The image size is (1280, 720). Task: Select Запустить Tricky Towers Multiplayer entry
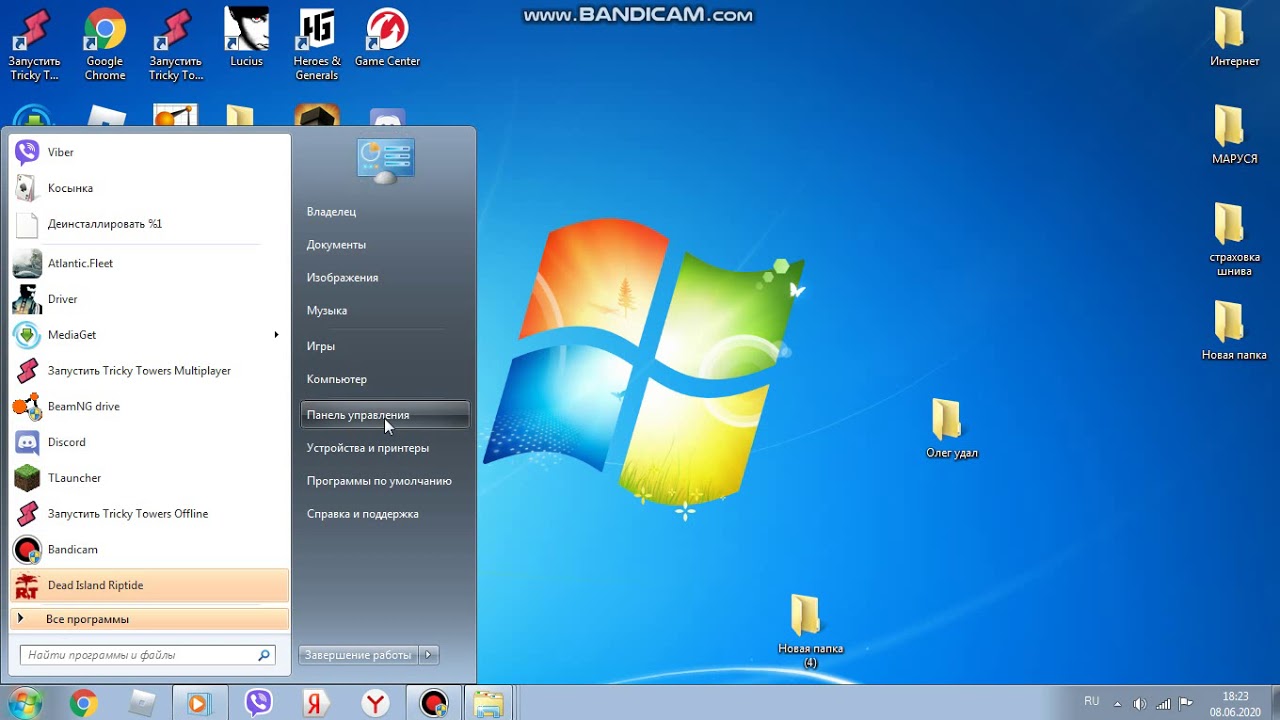click(150, 371)
